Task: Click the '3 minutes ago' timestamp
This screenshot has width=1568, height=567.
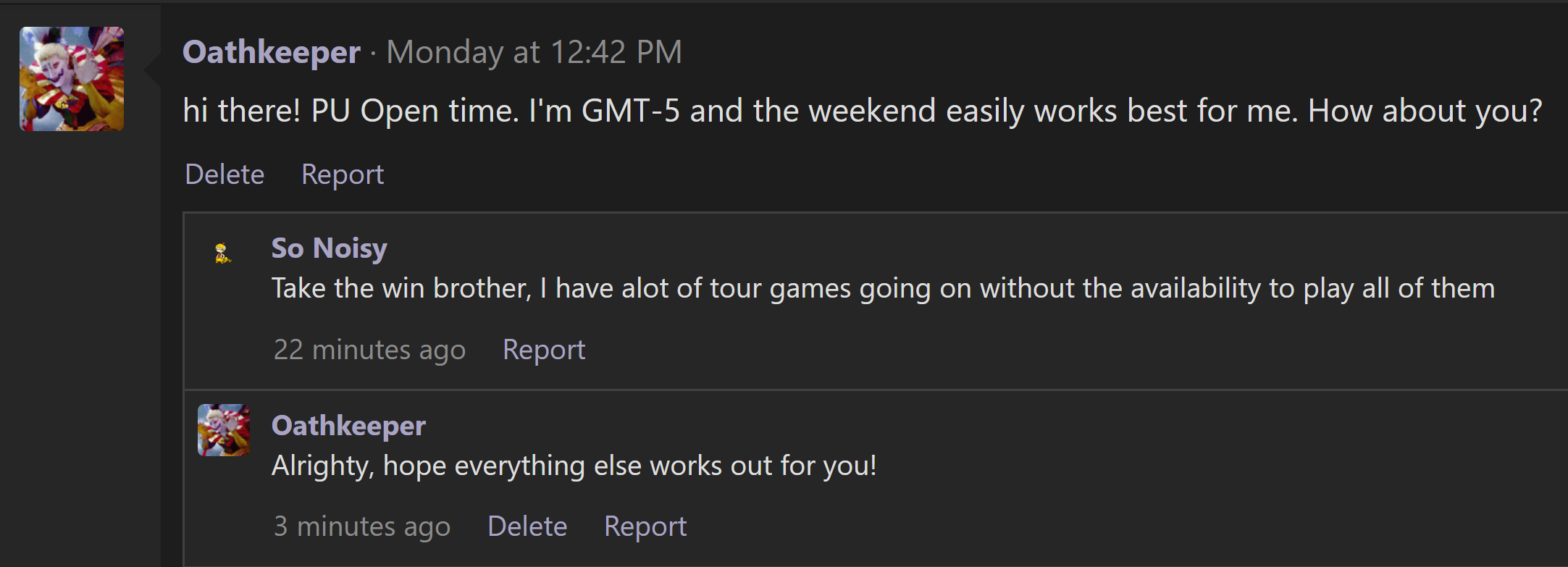Action: point(362,526)
